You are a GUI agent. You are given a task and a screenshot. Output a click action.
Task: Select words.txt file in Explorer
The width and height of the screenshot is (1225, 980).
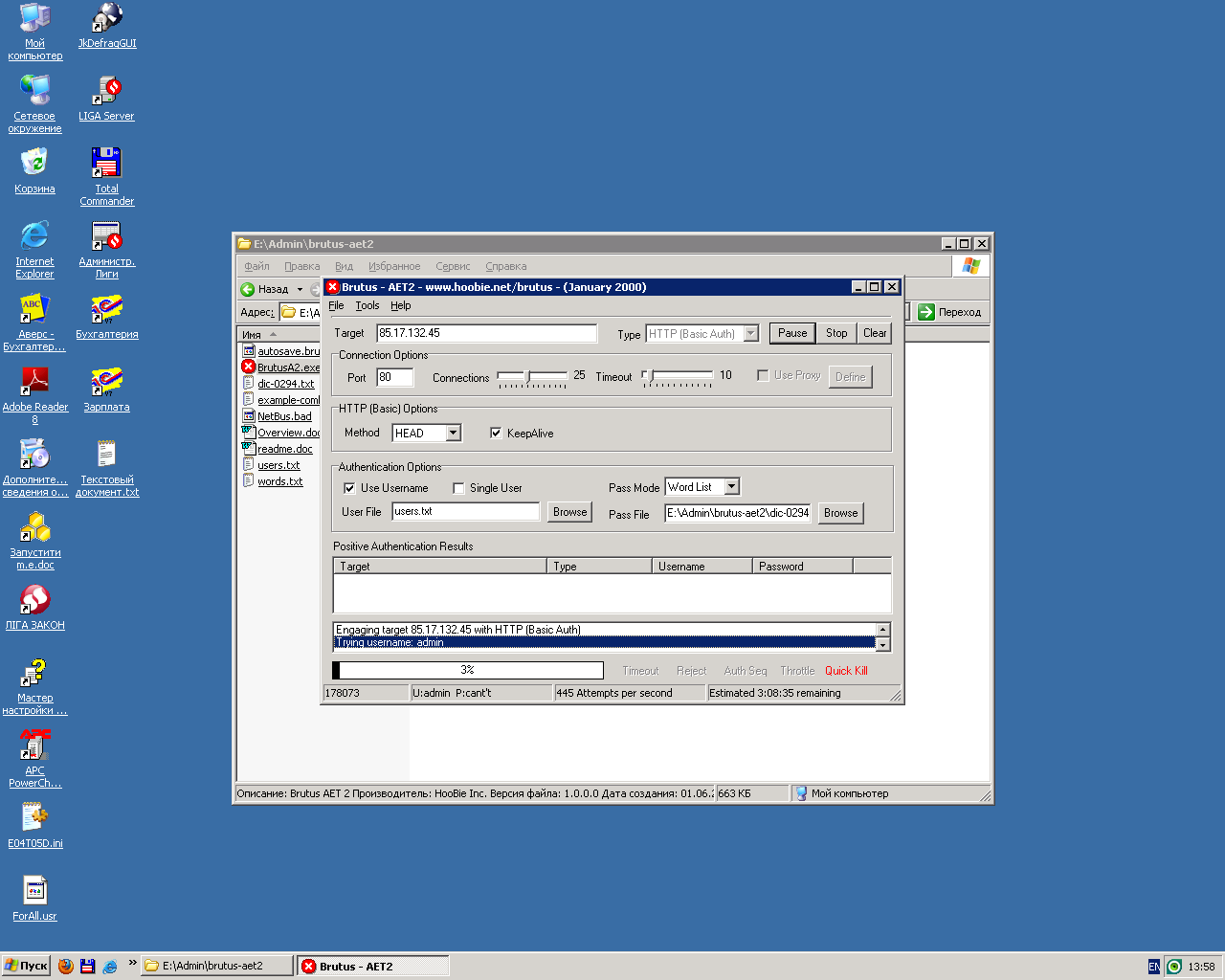[273, 481]
